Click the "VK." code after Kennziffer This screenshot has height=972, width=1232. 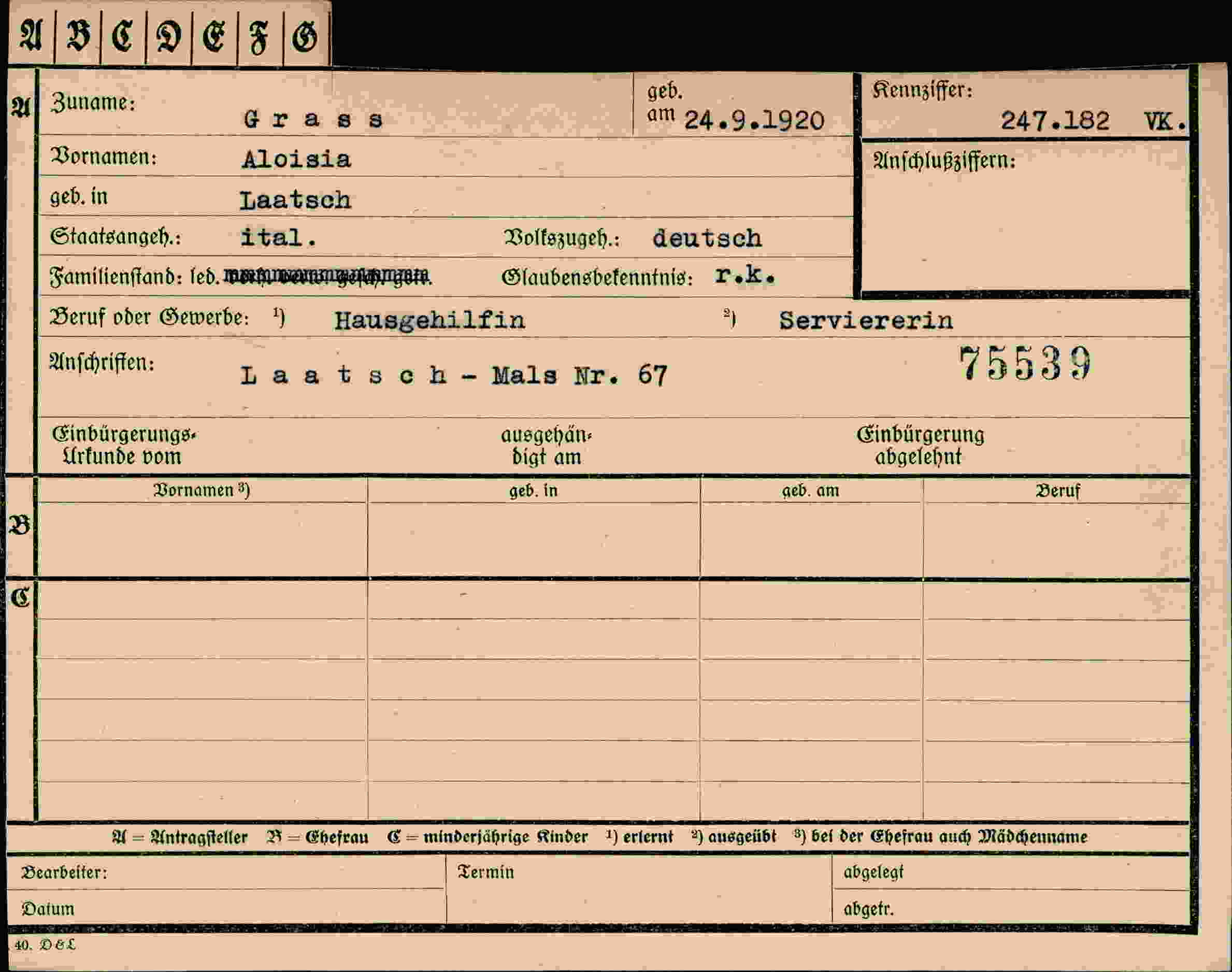[x=1165, y=121]
